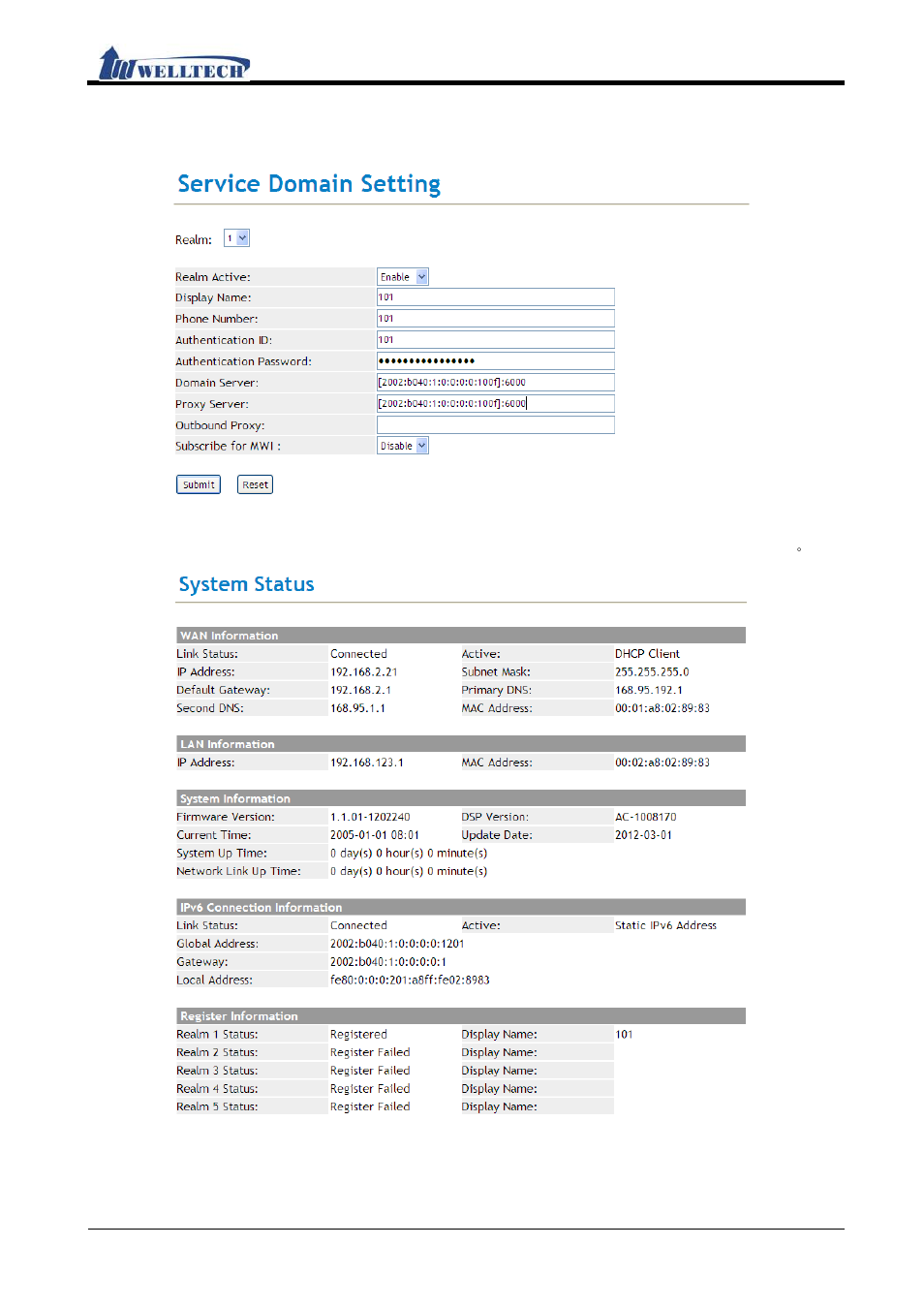Select update date 2012-03-01
Image resolution: width=924 pixels, height=1308 pixels.
pyautogui.click(x=643, y=835)
